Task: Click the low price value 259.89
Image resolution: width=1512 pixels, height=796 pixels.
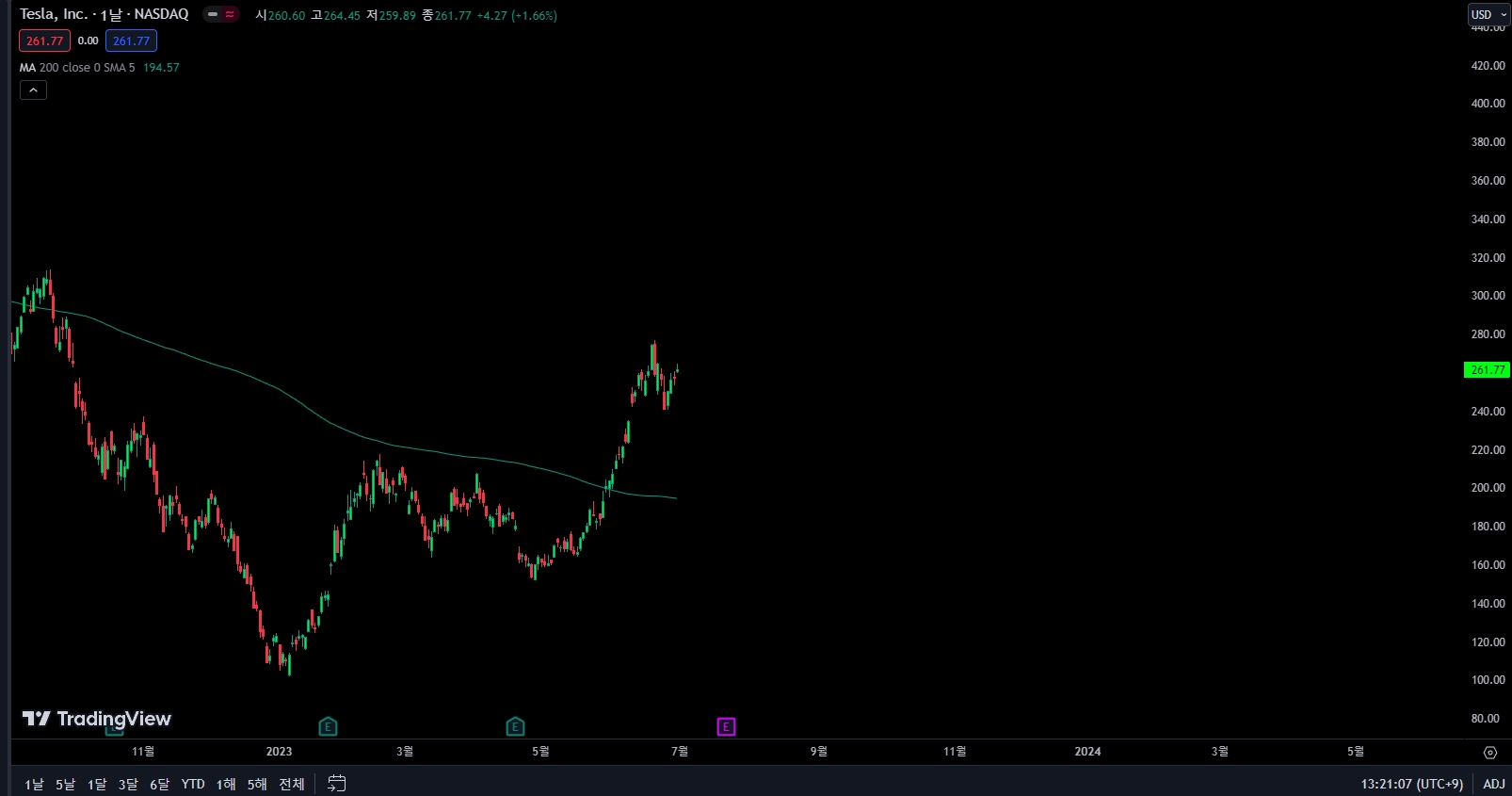Action: [397, 16]
